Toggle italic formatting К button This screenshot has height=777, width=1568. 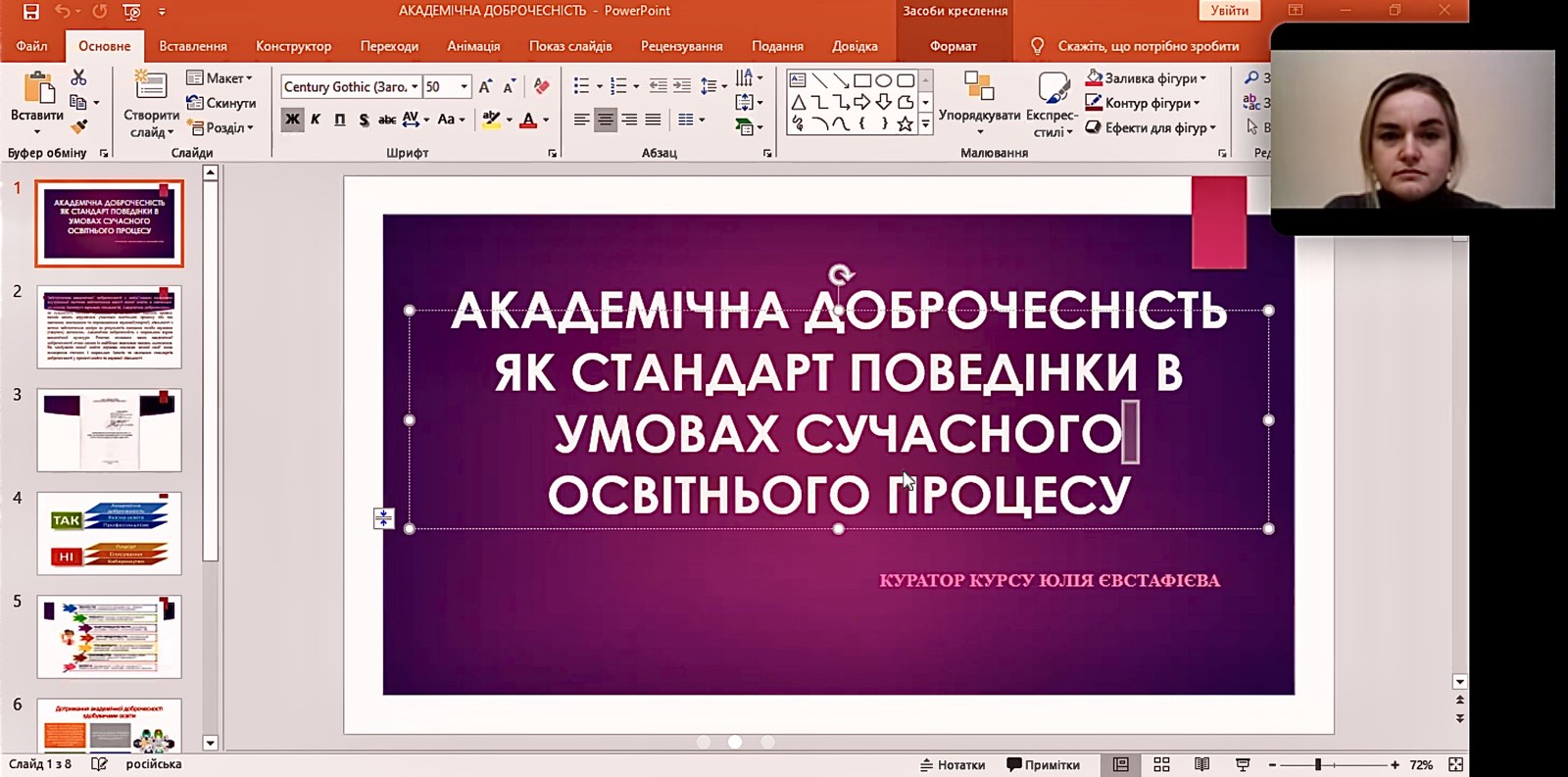click(316, 120)
